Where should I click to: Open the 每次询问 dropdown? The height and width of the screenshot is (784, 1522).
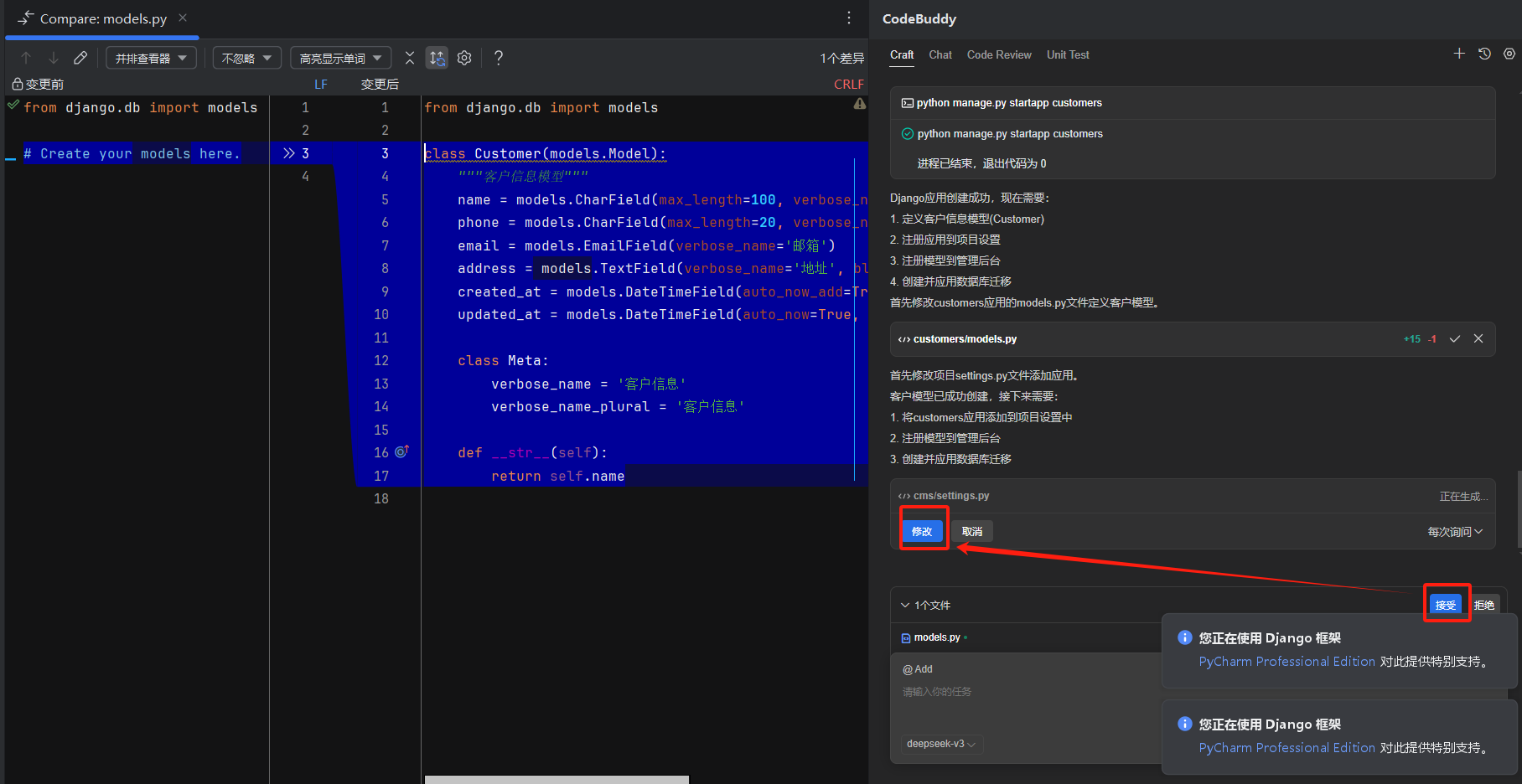pos(1455,532)
